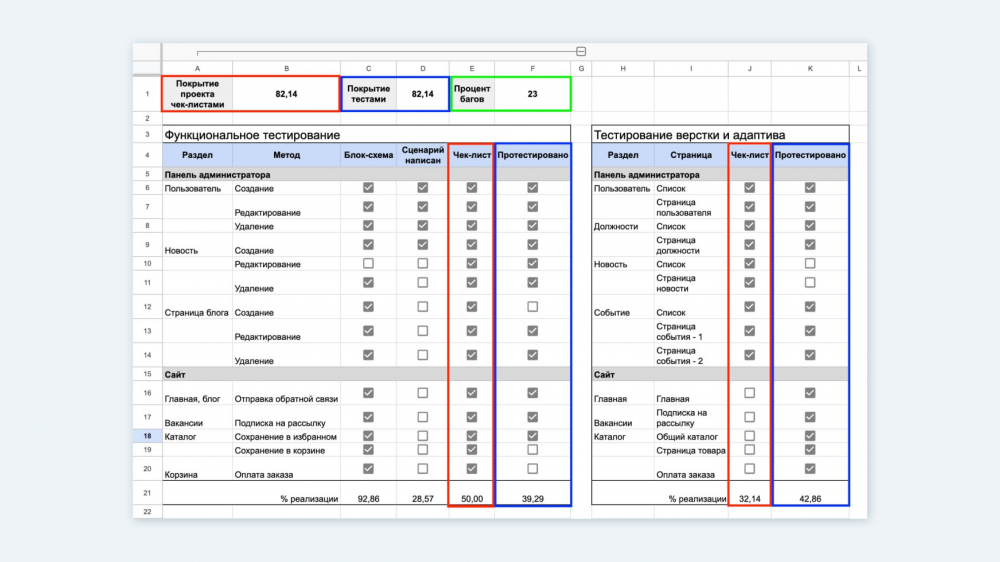Click the Сценарий написан heading cell
This screenshot has width=1000, height=562.
pyautogui.click(x=422, y=155)
